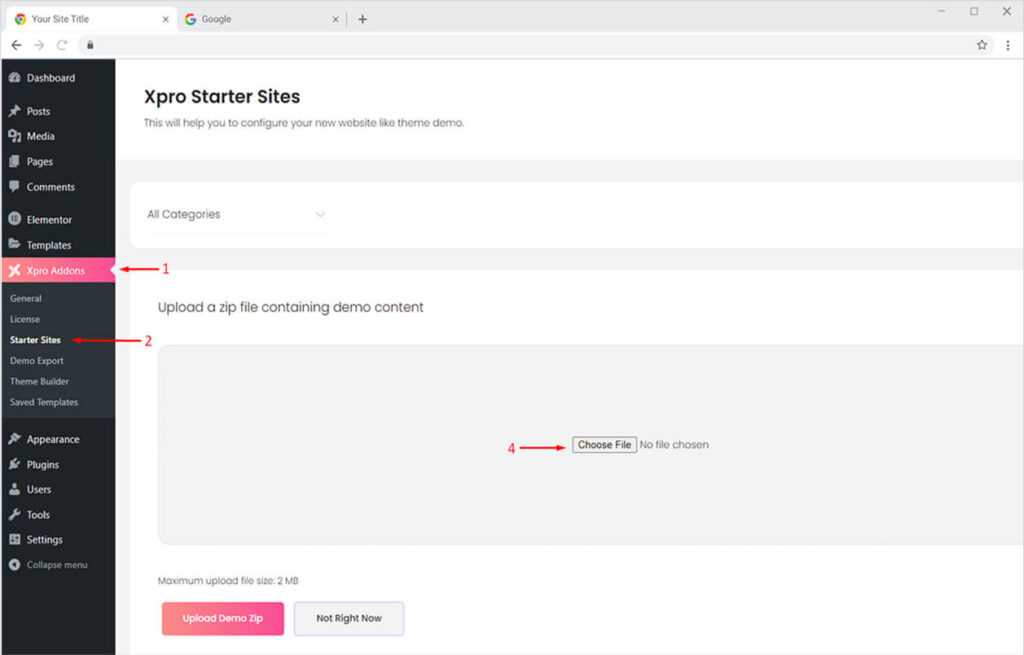Click the Plugins icon in sidebar
The image size is (1024, 655).
(14, 464)
